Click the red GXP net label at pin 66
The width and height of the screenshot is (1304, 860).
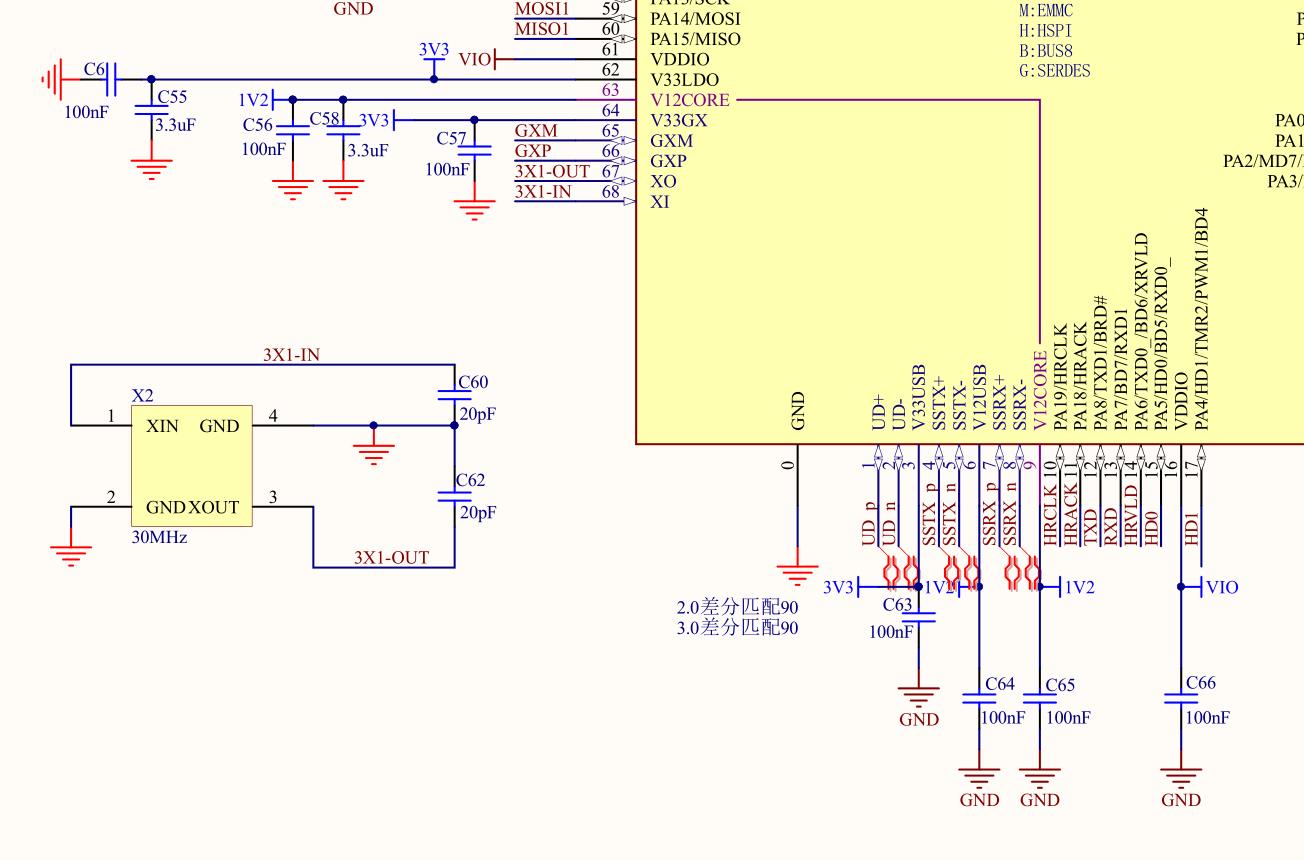point(533,151)
